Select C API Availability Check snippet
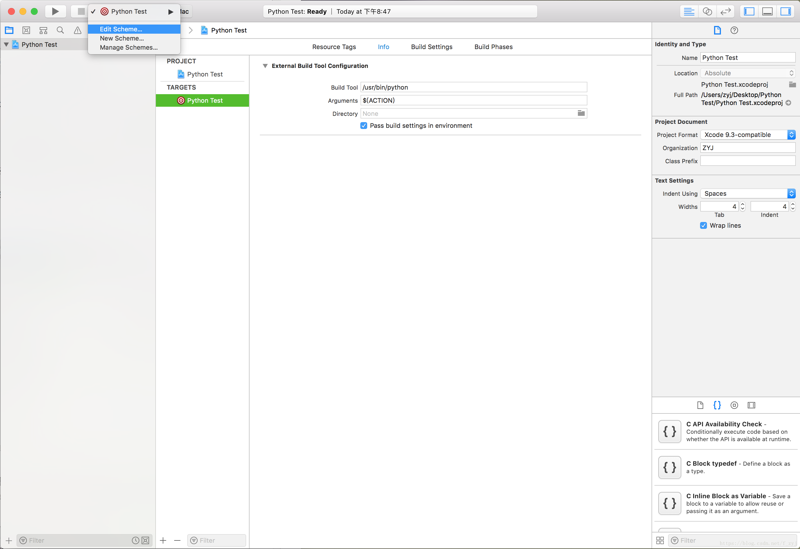The width and height of the screenshot is (800, 549). (x=726, y=432)
